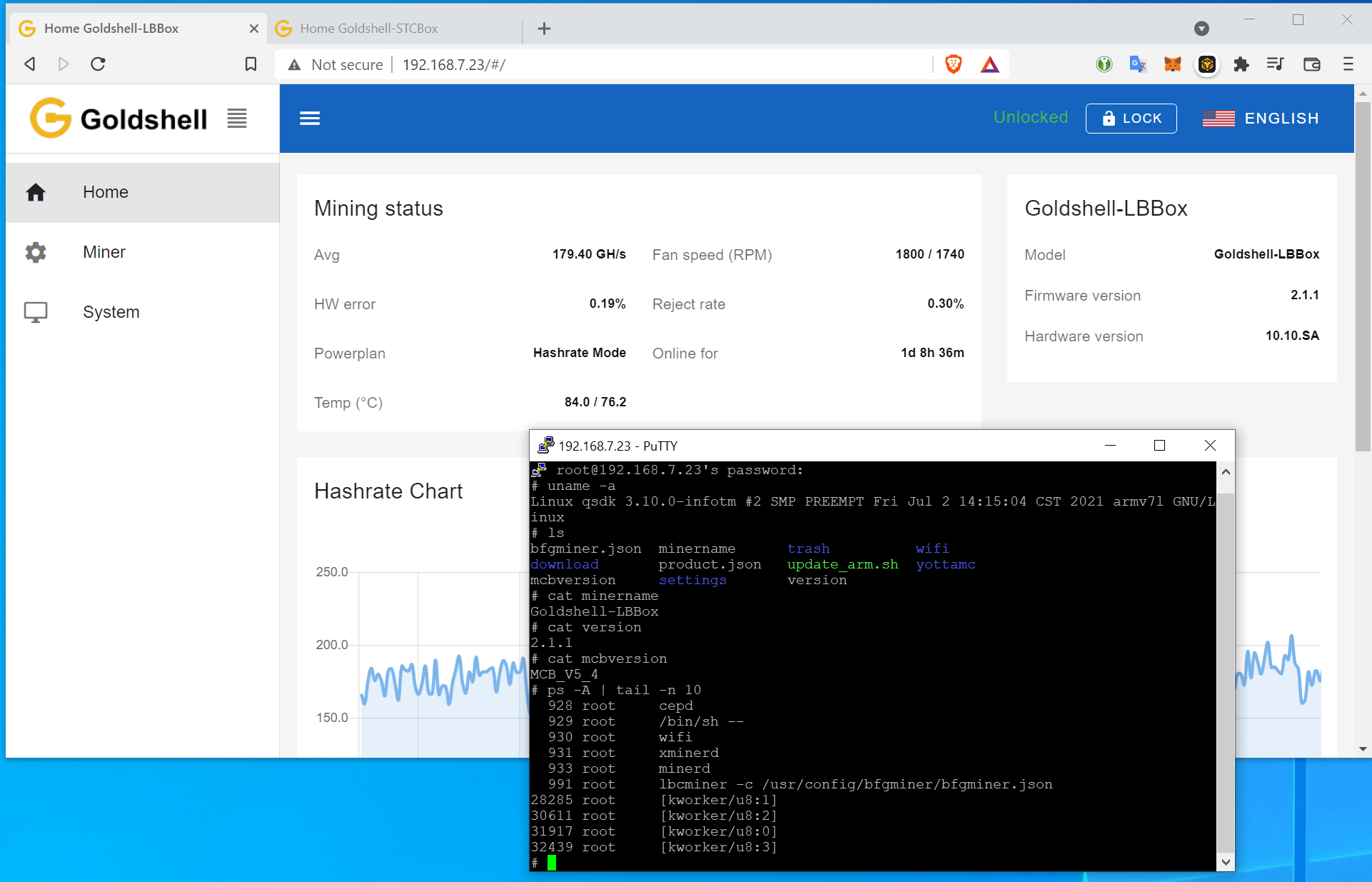
Task: Open MetaMask fox extension icon
Action: click(x=1172, y=64)
